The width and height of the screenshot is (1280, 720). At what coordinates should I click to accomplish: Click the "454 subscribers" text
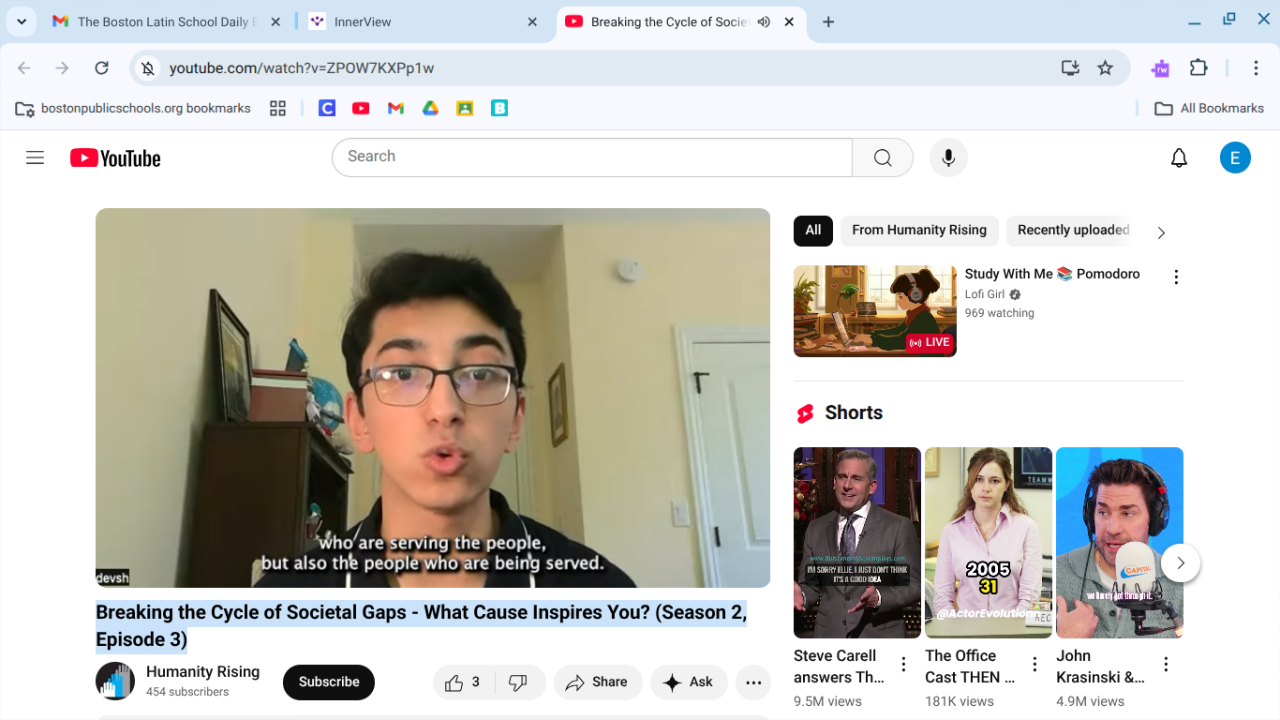(x=188, y=692)
